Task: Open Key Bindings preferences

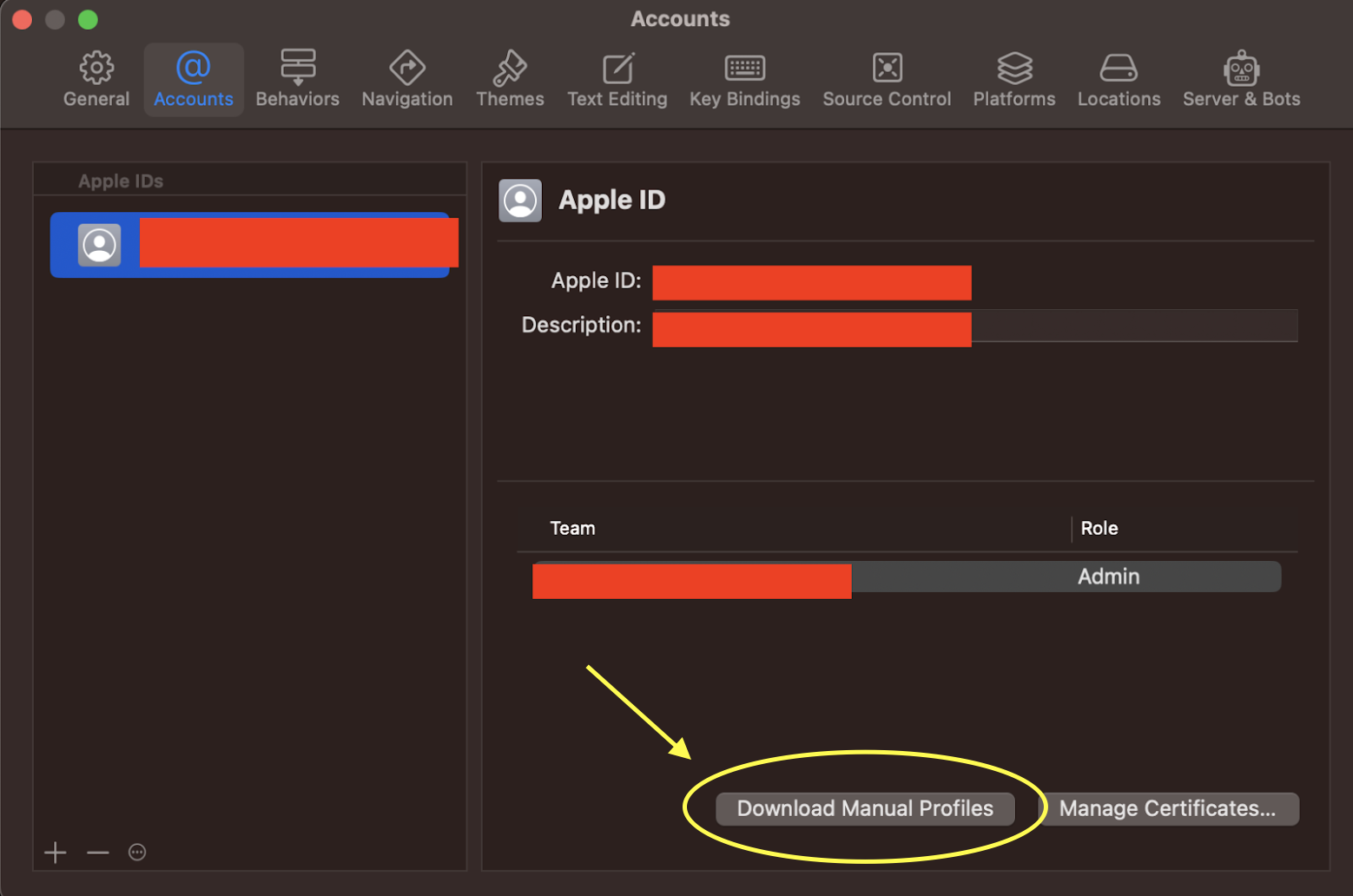Action: coord(745,80)
